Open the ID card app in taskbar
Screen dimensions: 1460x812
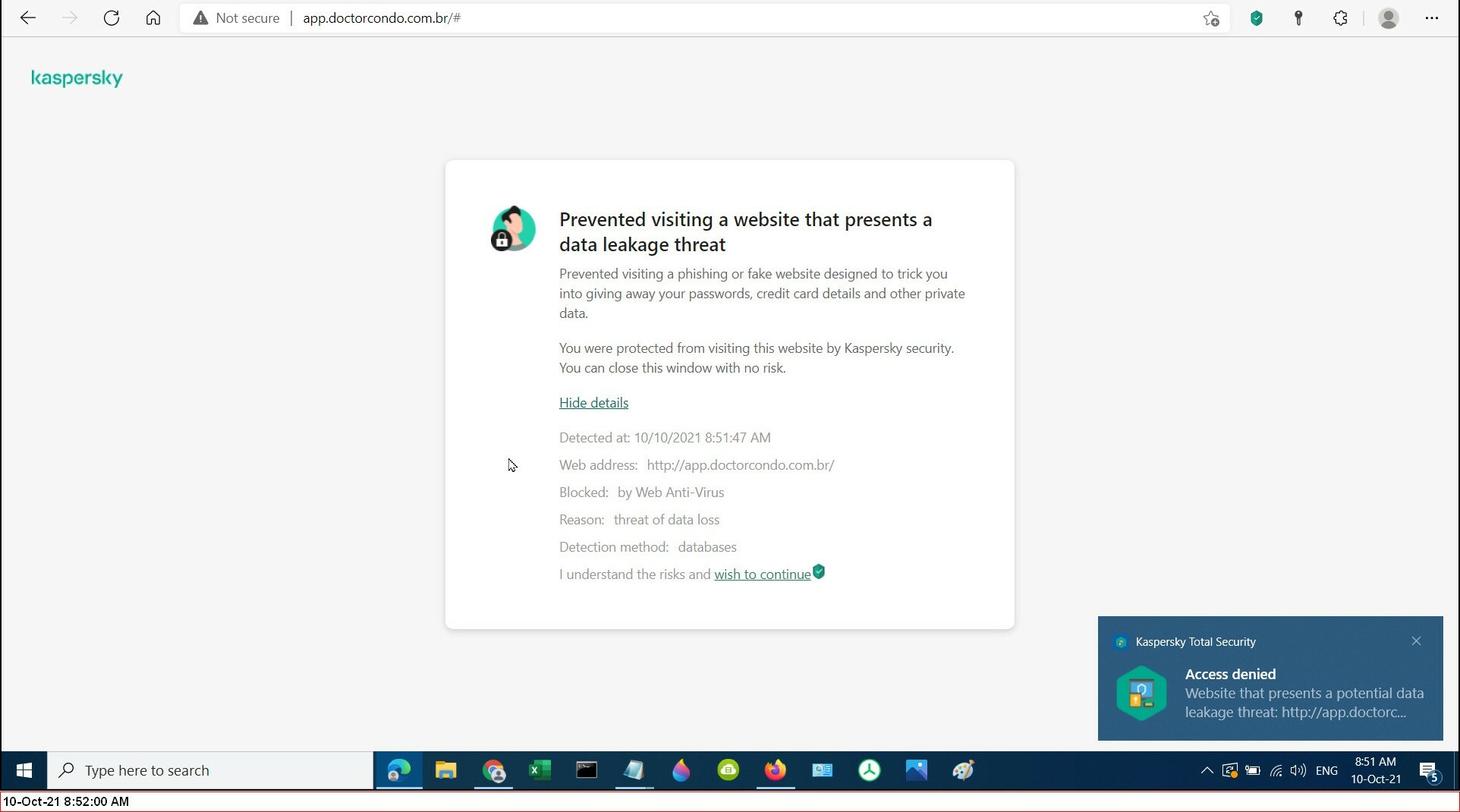click(x=823, y=771)
